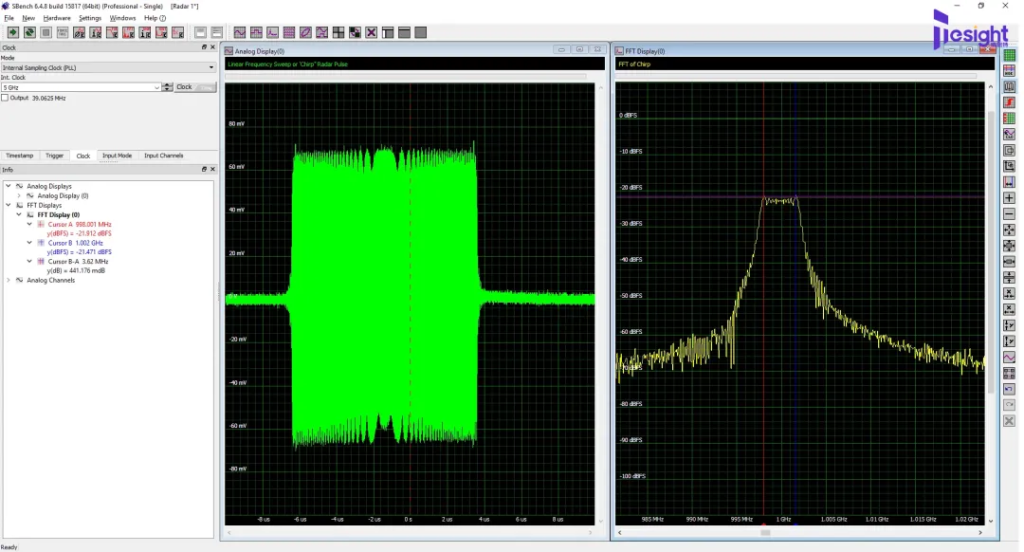
Task: Switch to the Trigger tab
Action: coord(54,155)
